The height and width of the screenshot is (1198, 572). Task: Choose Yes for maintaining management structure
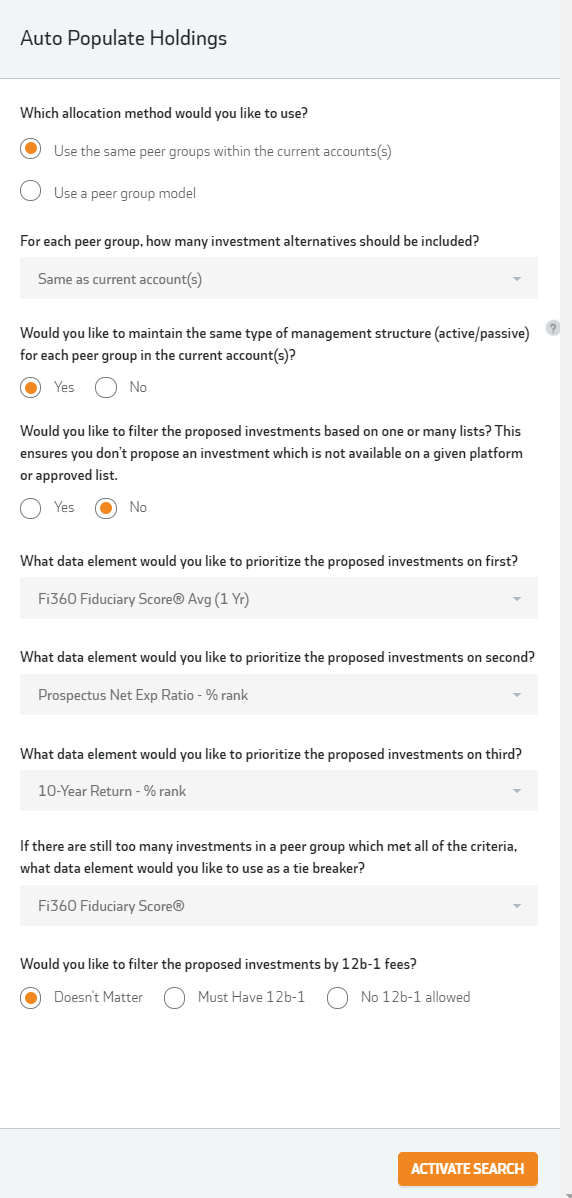pyautogui.click(x=31, y=387)
